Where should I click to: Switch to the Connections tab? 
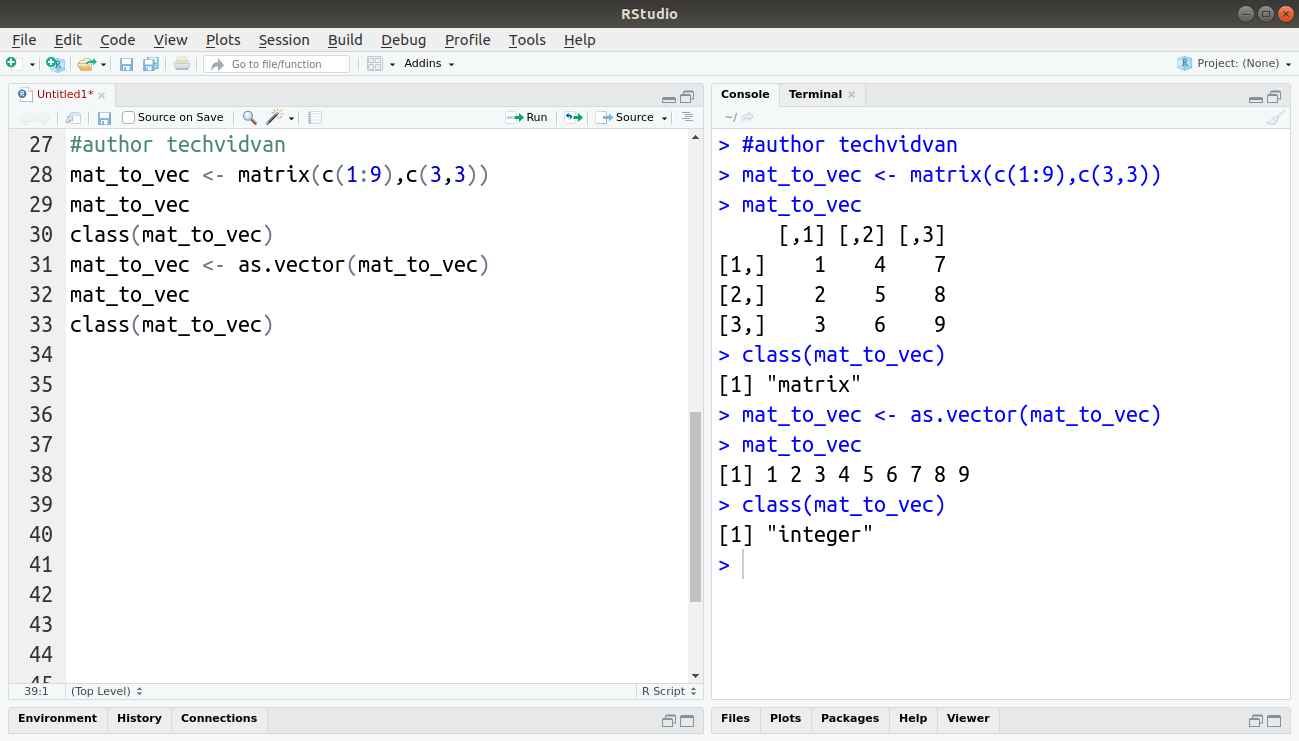click(219, 718)
